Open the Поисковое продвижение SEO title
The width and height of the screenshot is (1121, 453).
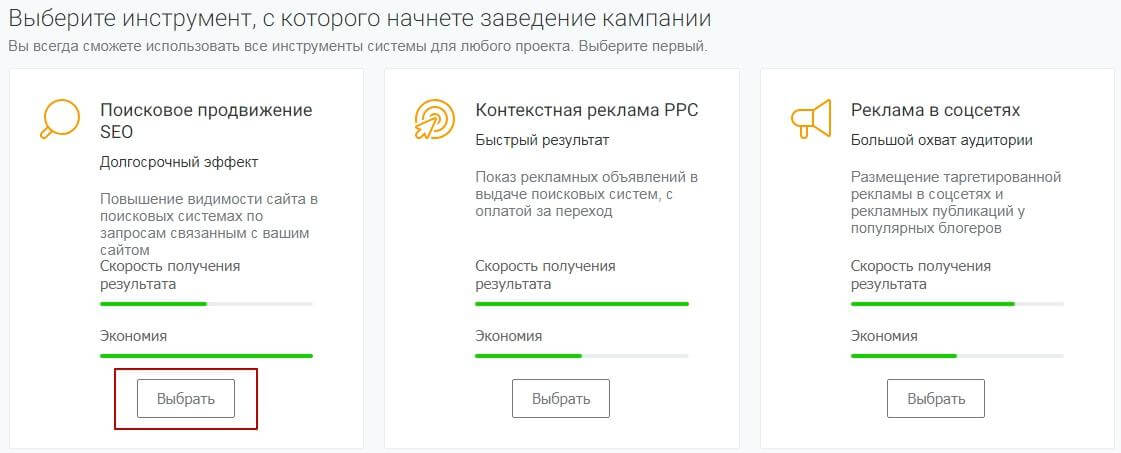[206, 120]
